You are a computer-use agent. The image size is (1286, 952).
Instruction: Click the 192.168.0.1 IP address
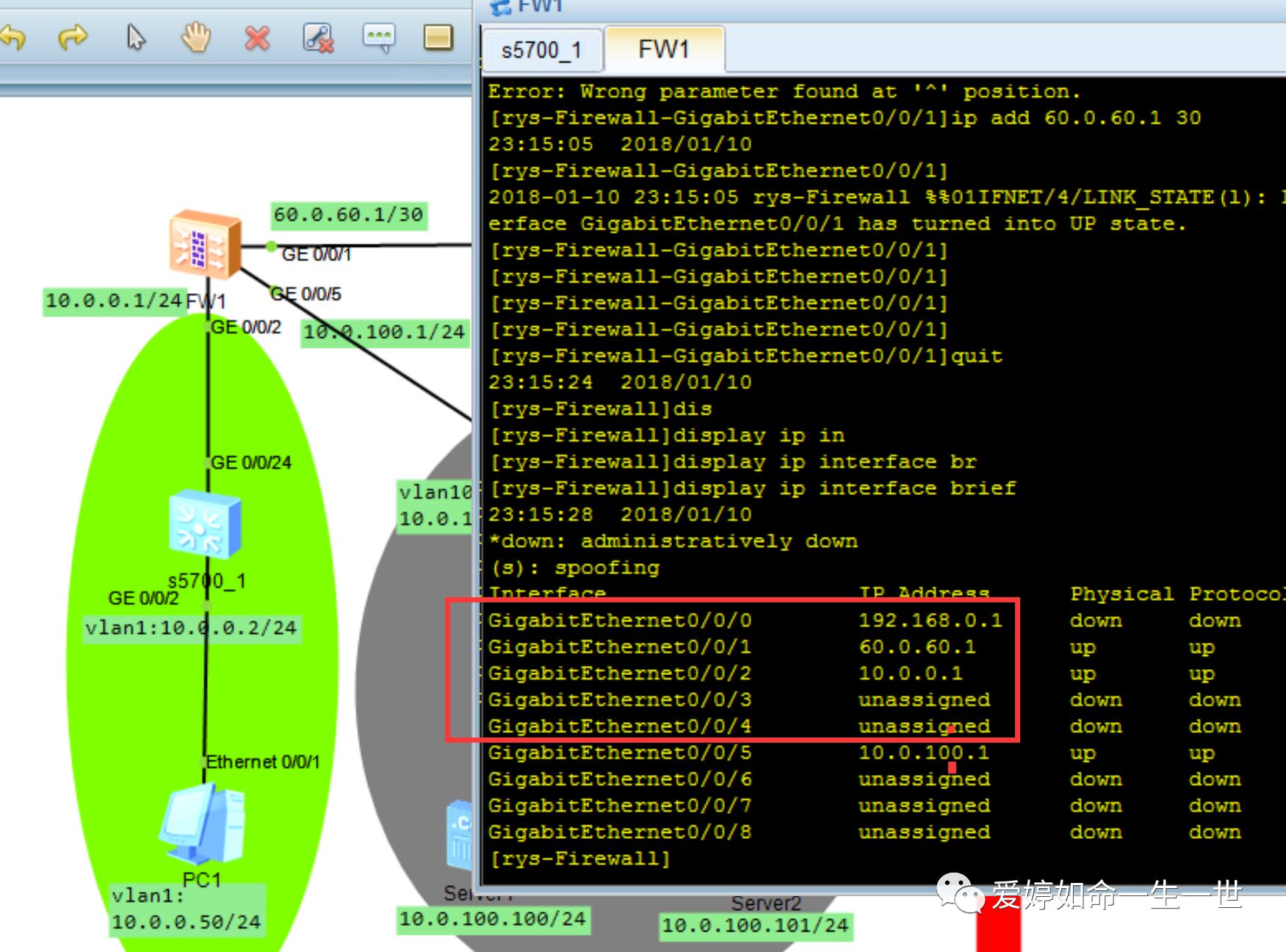pyautogui.click(x=931, y=620)
